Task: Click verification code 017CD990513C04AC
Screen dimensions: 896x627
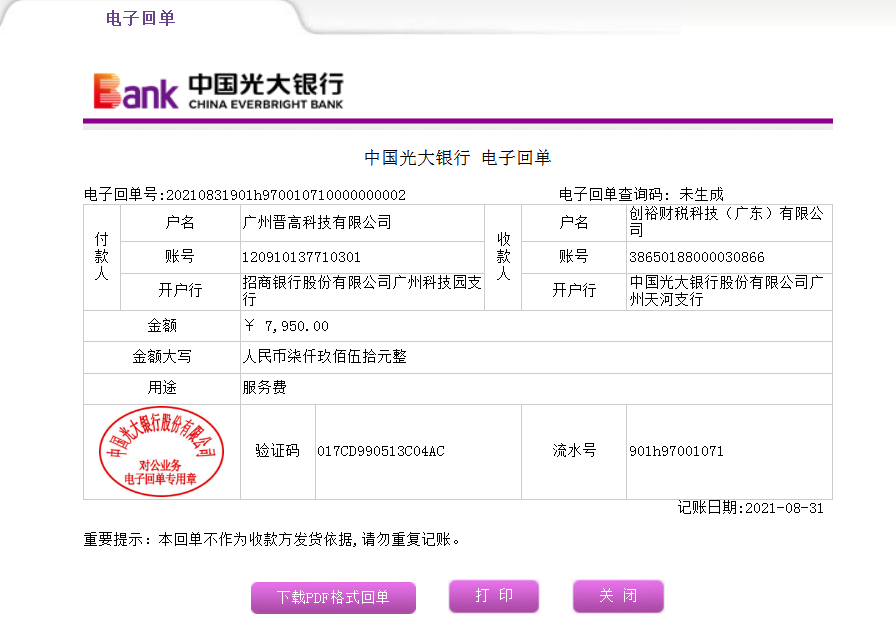Action: (x=381, y=451)
